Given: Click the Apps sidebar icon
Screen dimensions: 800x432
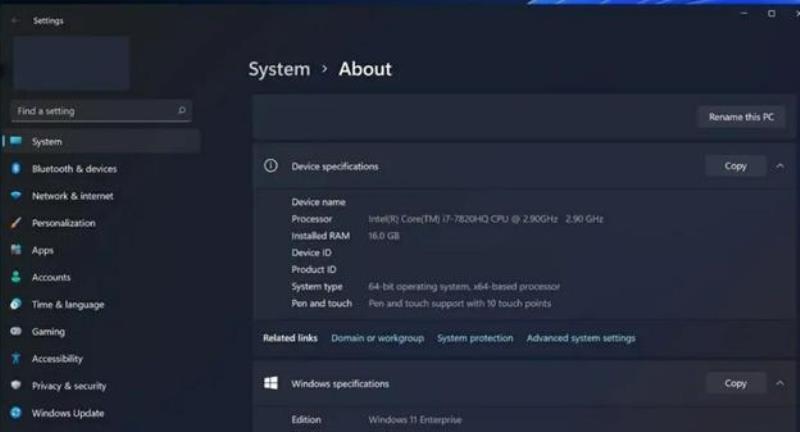Looking at the screenshot, I should click(16, 249).
